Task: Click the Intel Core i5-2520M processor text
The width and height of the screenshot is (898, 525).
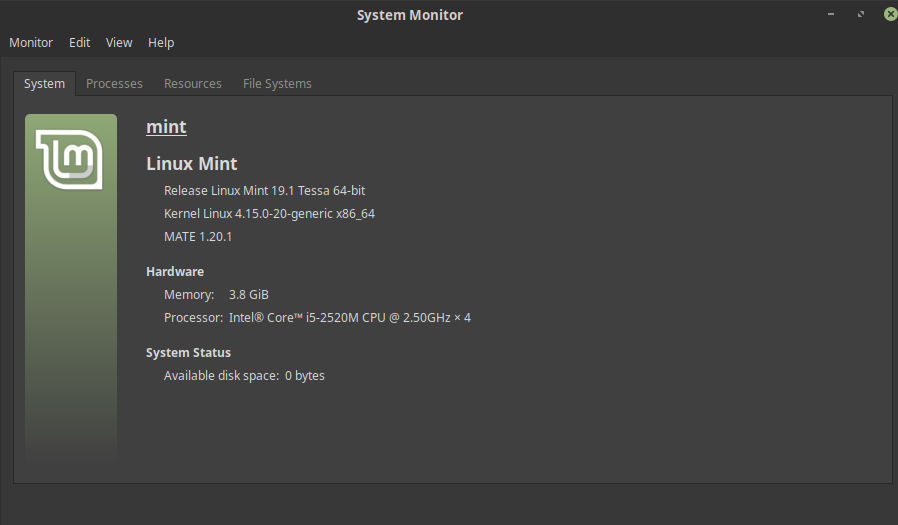Action: click(x=350, y=318)
